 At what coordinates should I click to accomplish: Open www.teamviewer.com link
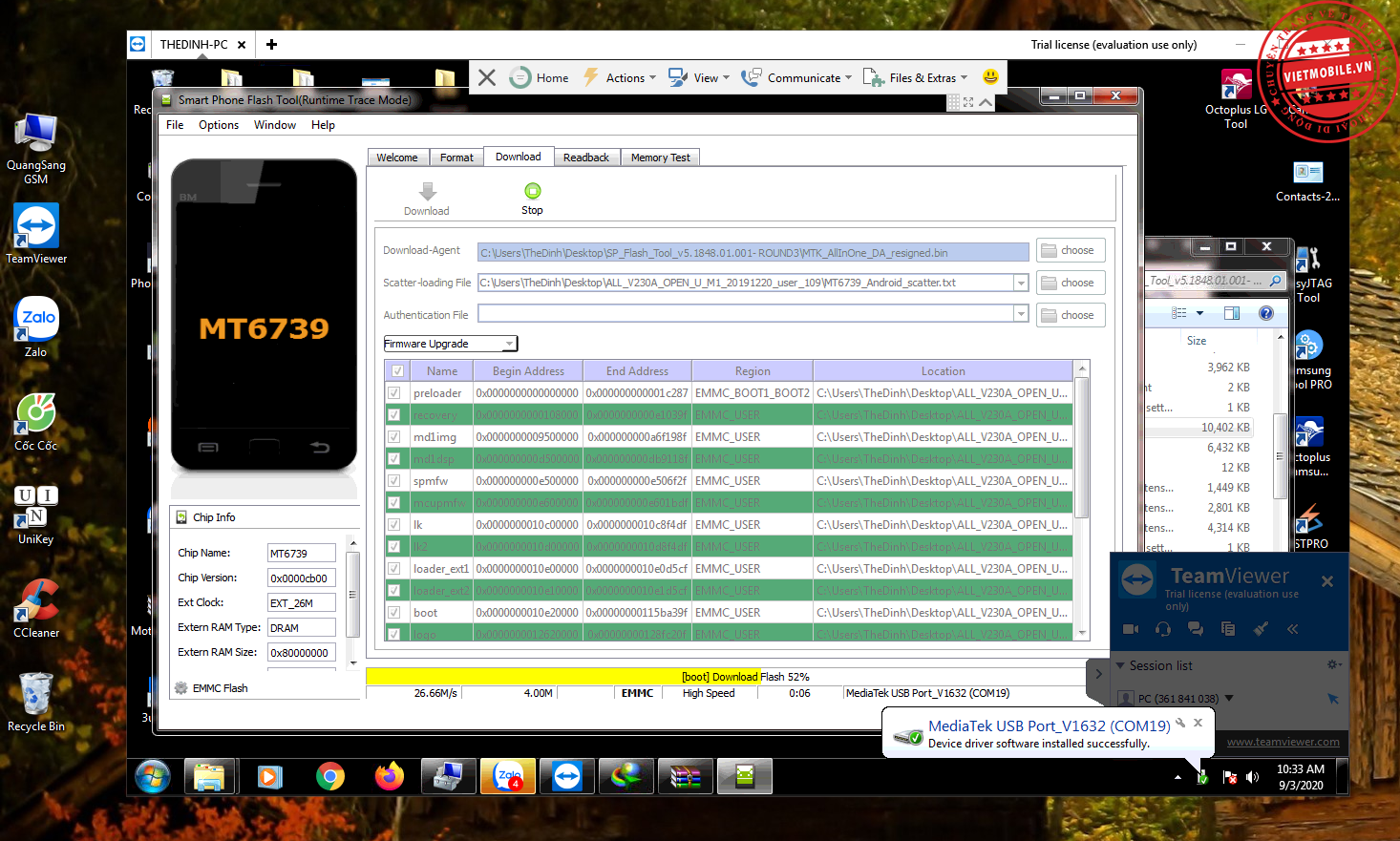point(1283,742)
